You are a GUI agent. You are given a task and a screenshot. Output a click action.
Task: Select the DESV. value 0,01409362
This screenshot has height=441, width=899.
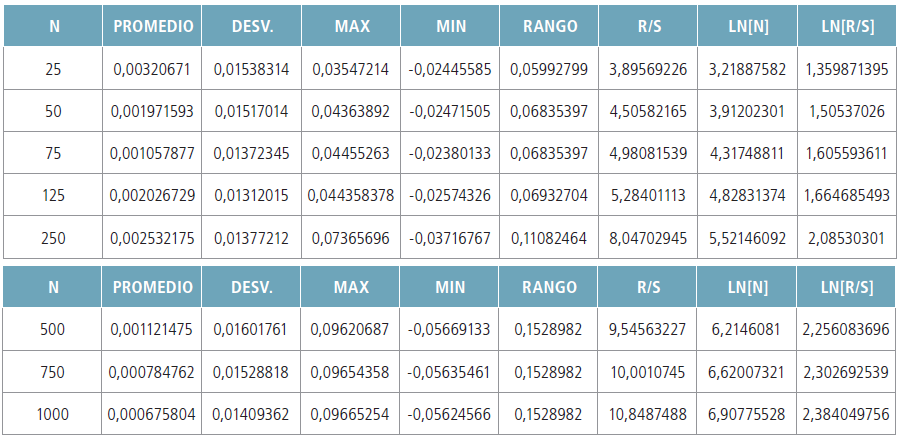(x=251, y=414)
